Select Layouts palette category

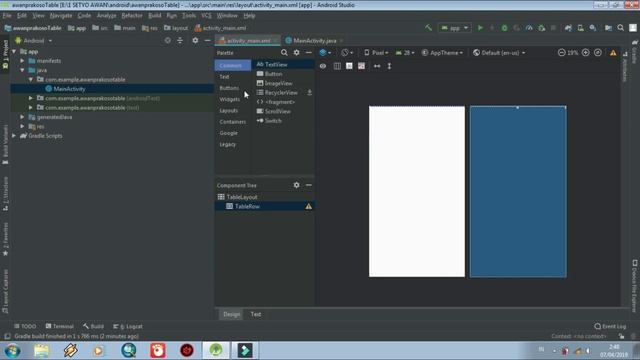tap(229, 111)
